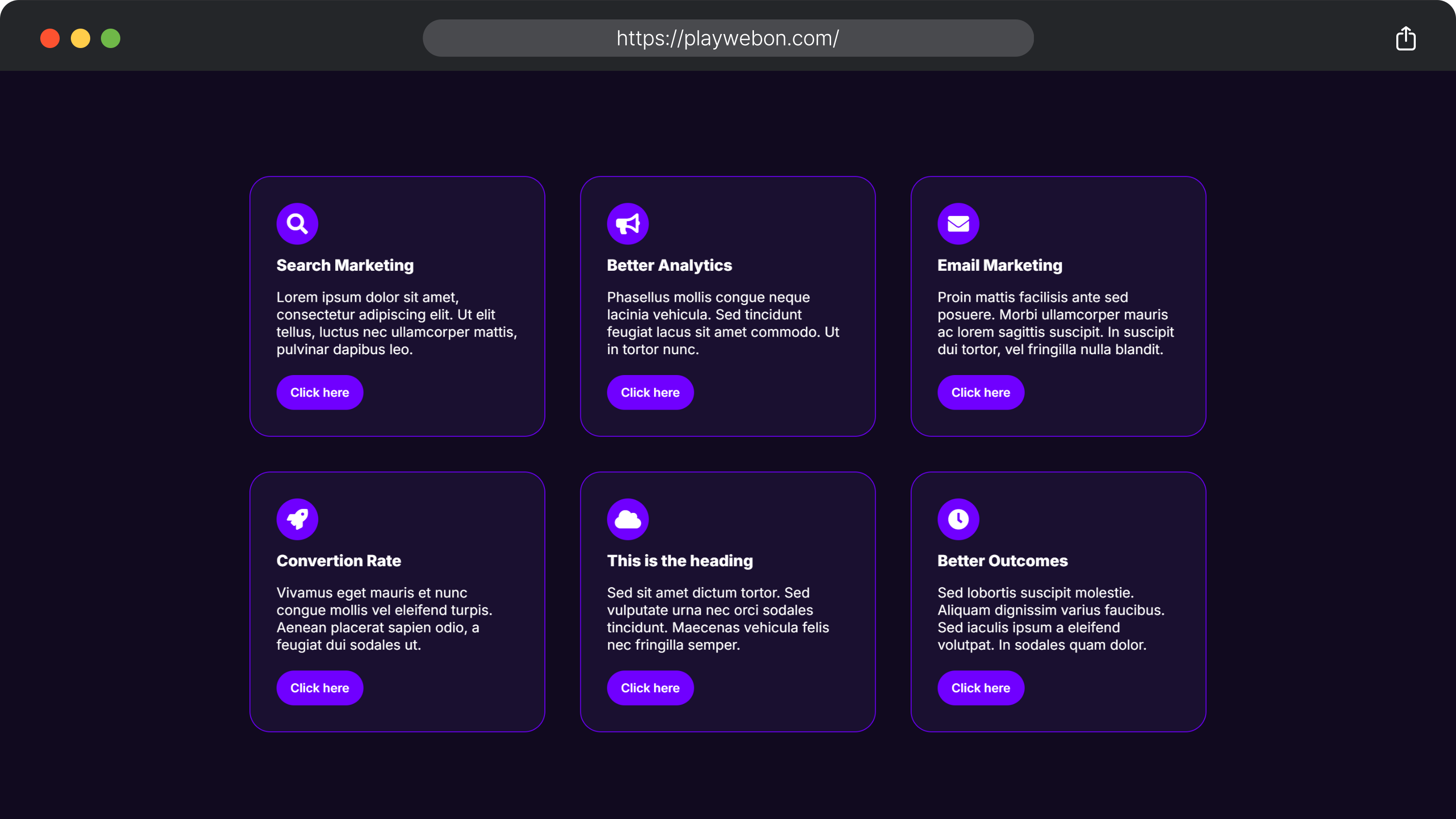1456x819 pixels.
Task: Select the 'This is the heading' title
Action: click(680, 561)
